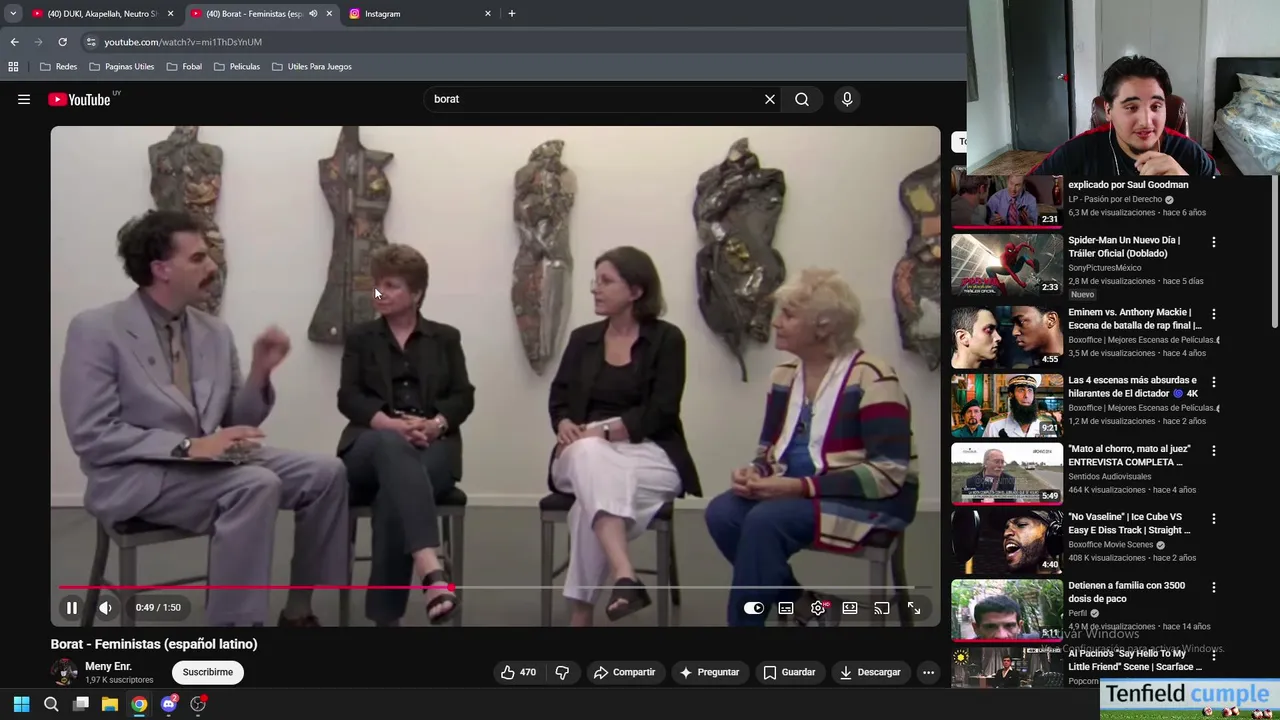The image size is (1280, 720).
Task: Open the Fobal bookmark folder
Action: click(184, 67)
